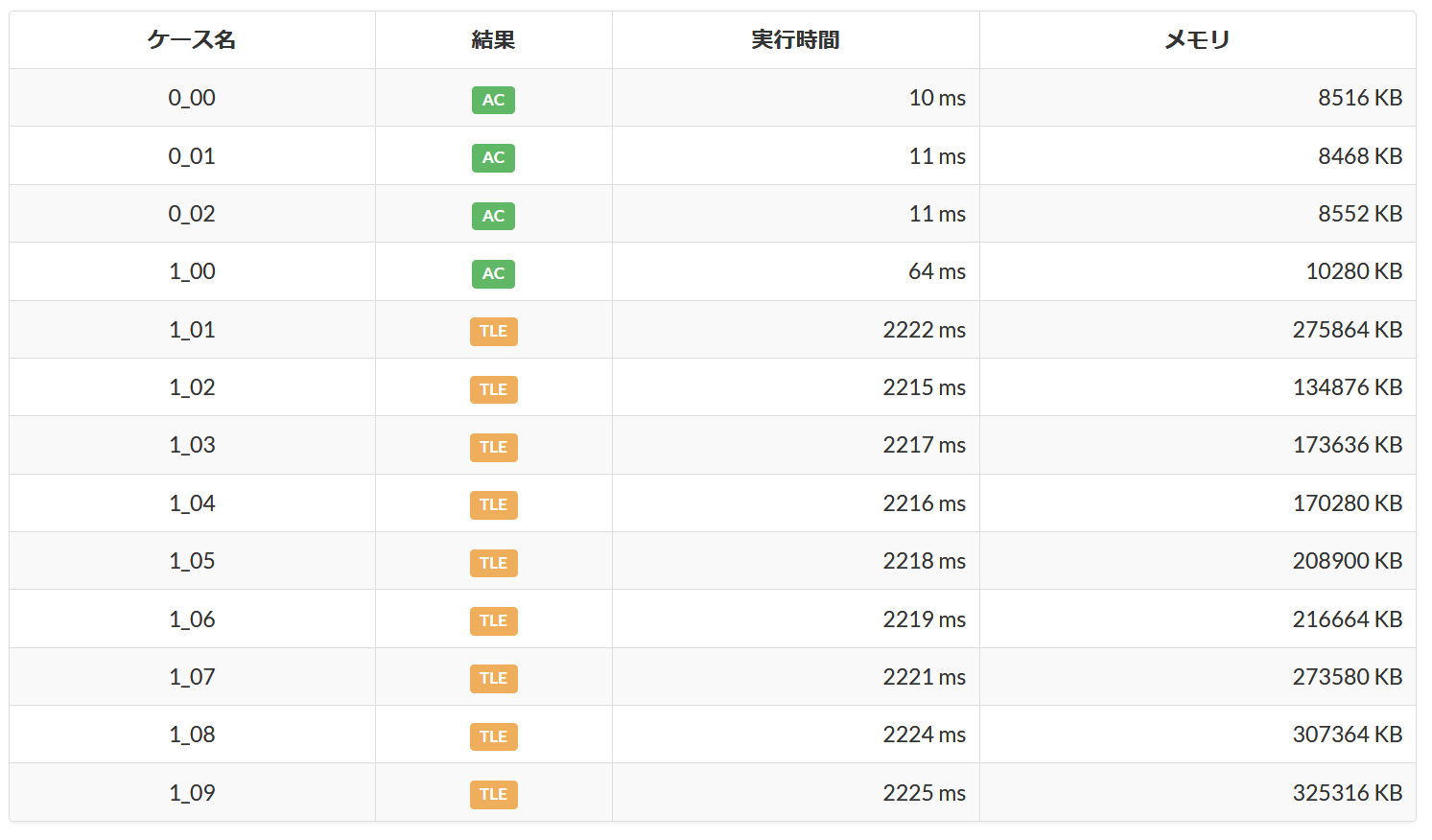Click the TLE badge for case 1_03
1432x840 pixels.
(x=493, y=447)
